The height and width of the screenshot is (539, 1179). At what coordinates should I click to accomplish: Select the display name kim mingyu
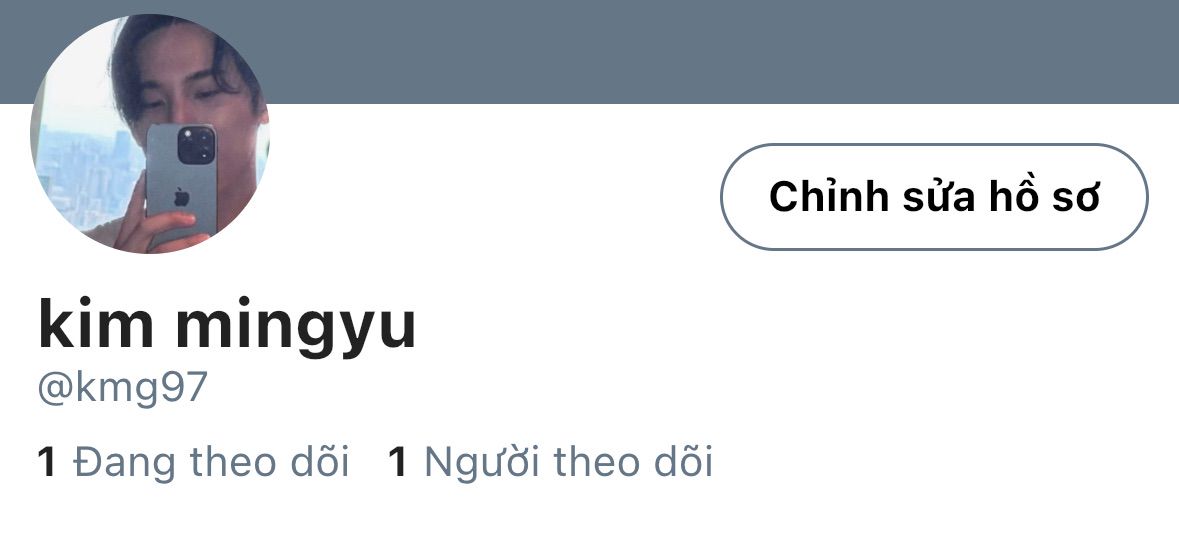tap(227, 326)
